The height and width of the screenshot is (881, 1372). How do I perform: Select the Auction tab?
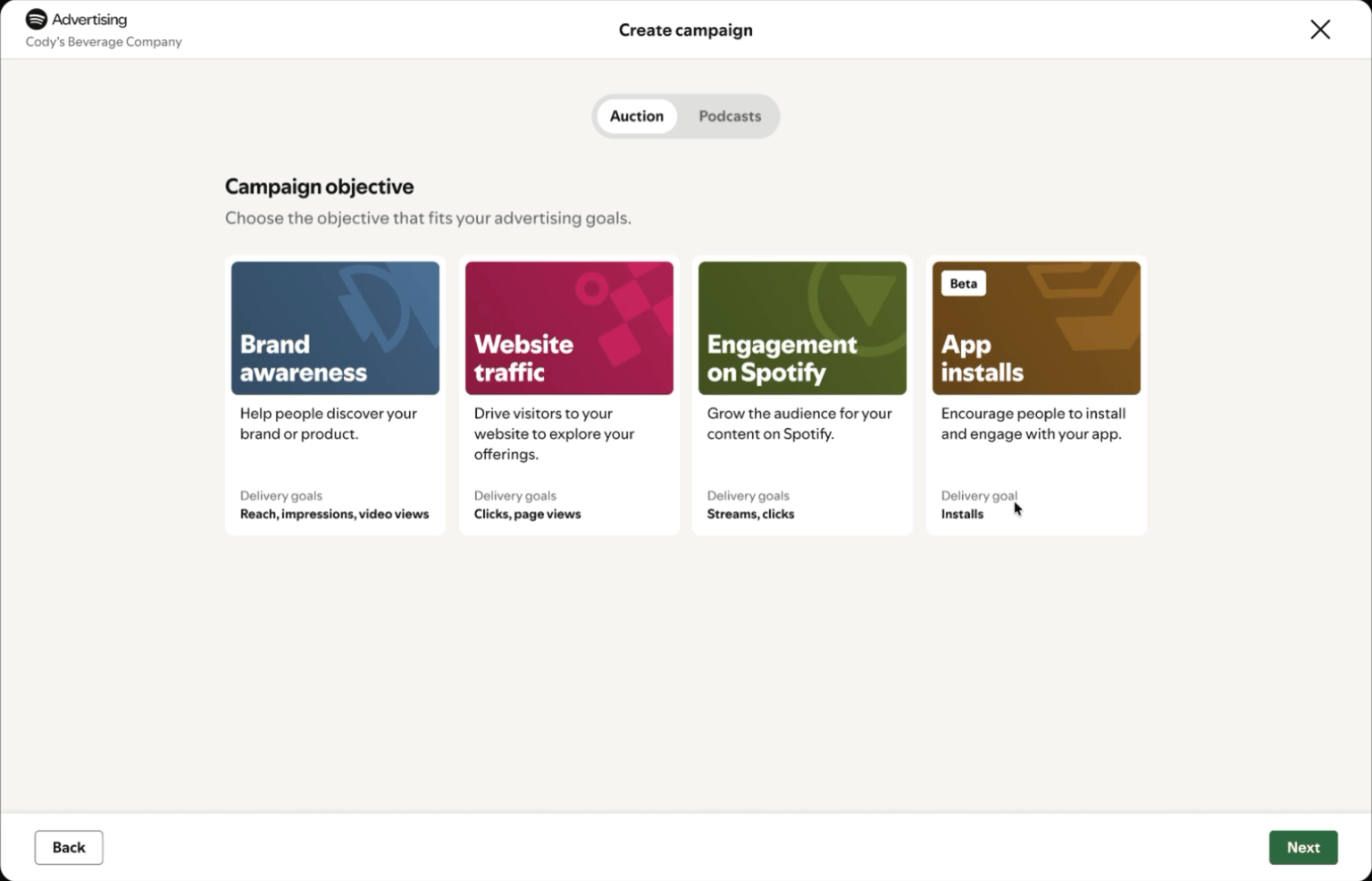[636, 116]
